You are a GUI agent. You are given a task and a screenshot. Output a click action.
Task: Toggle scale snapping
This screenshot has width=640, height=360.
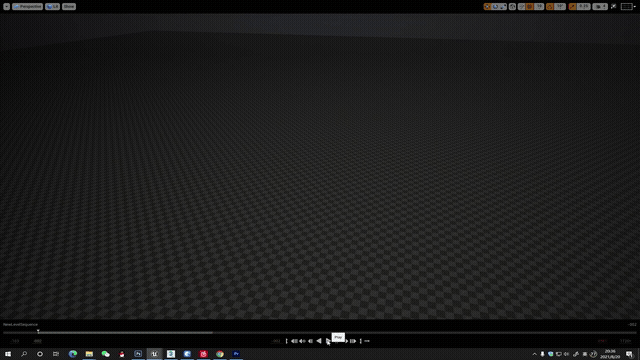click(572, 7)
